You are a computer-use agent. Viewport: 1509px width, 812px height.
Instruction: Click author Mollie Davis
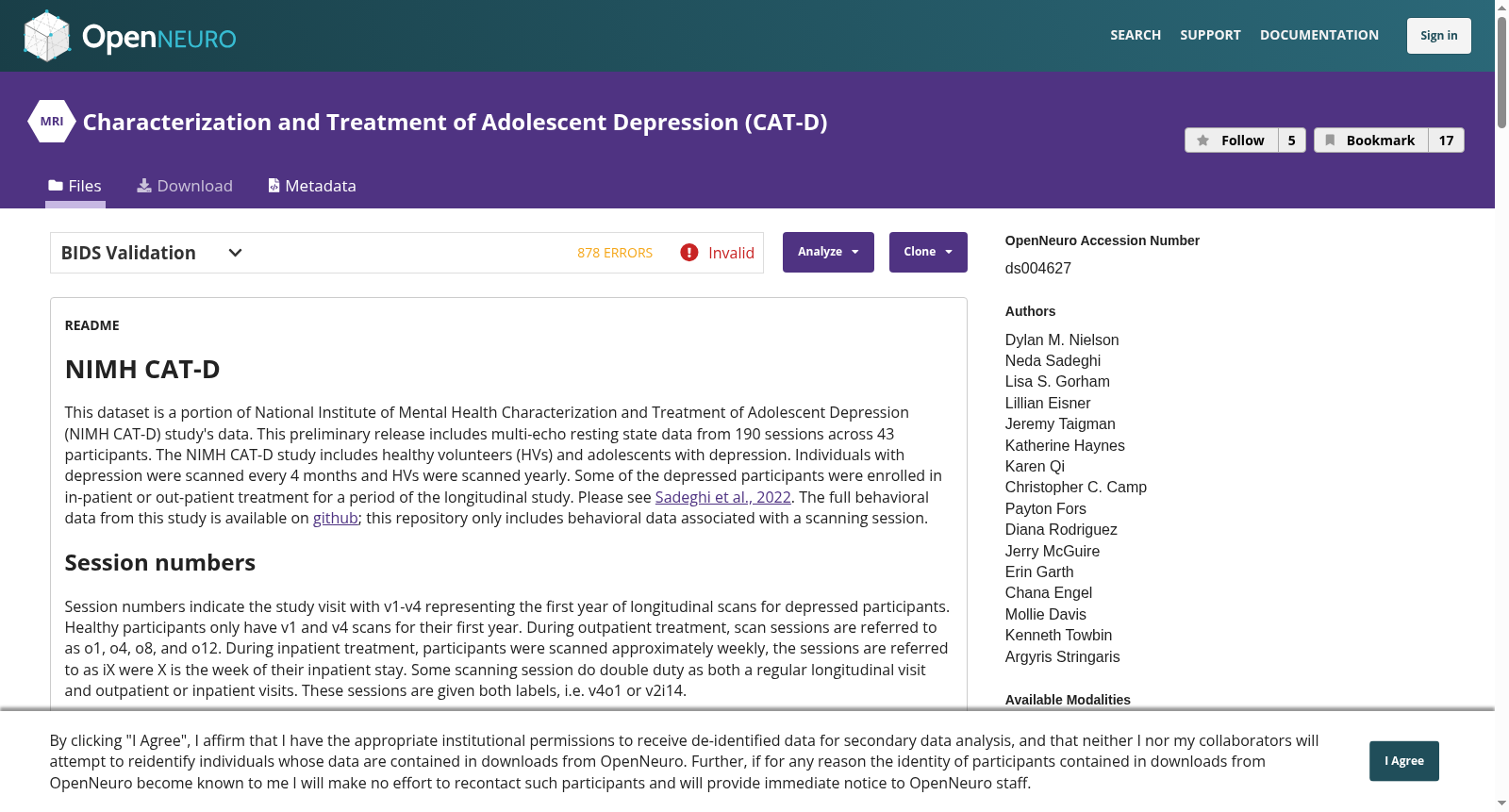[1046, 614]
